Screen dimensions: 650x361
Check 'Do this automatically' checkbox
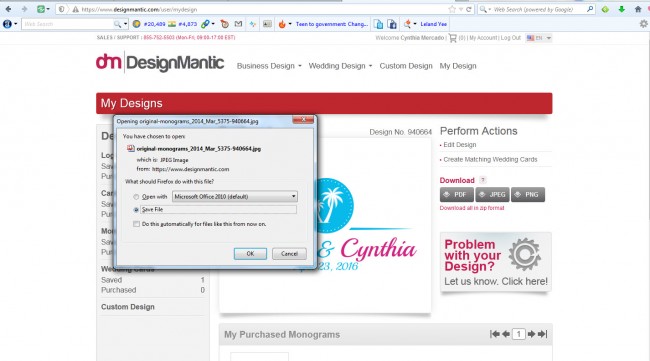[x=136, y=224]
